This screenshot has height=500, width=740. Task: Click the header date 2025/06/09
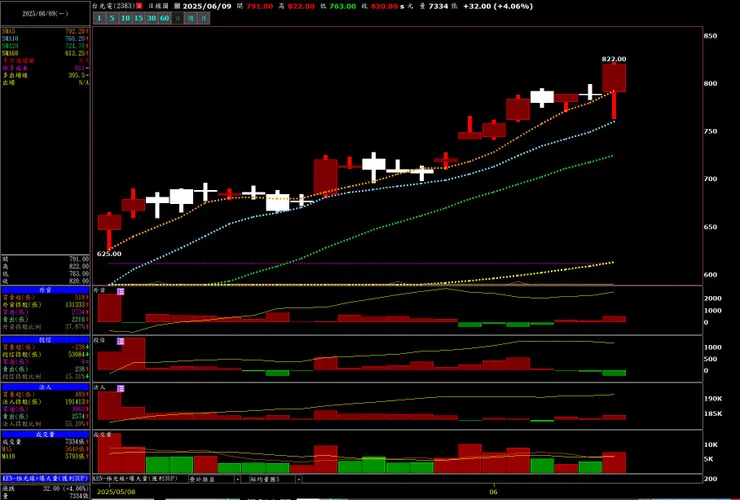click(x=207, y=6)
